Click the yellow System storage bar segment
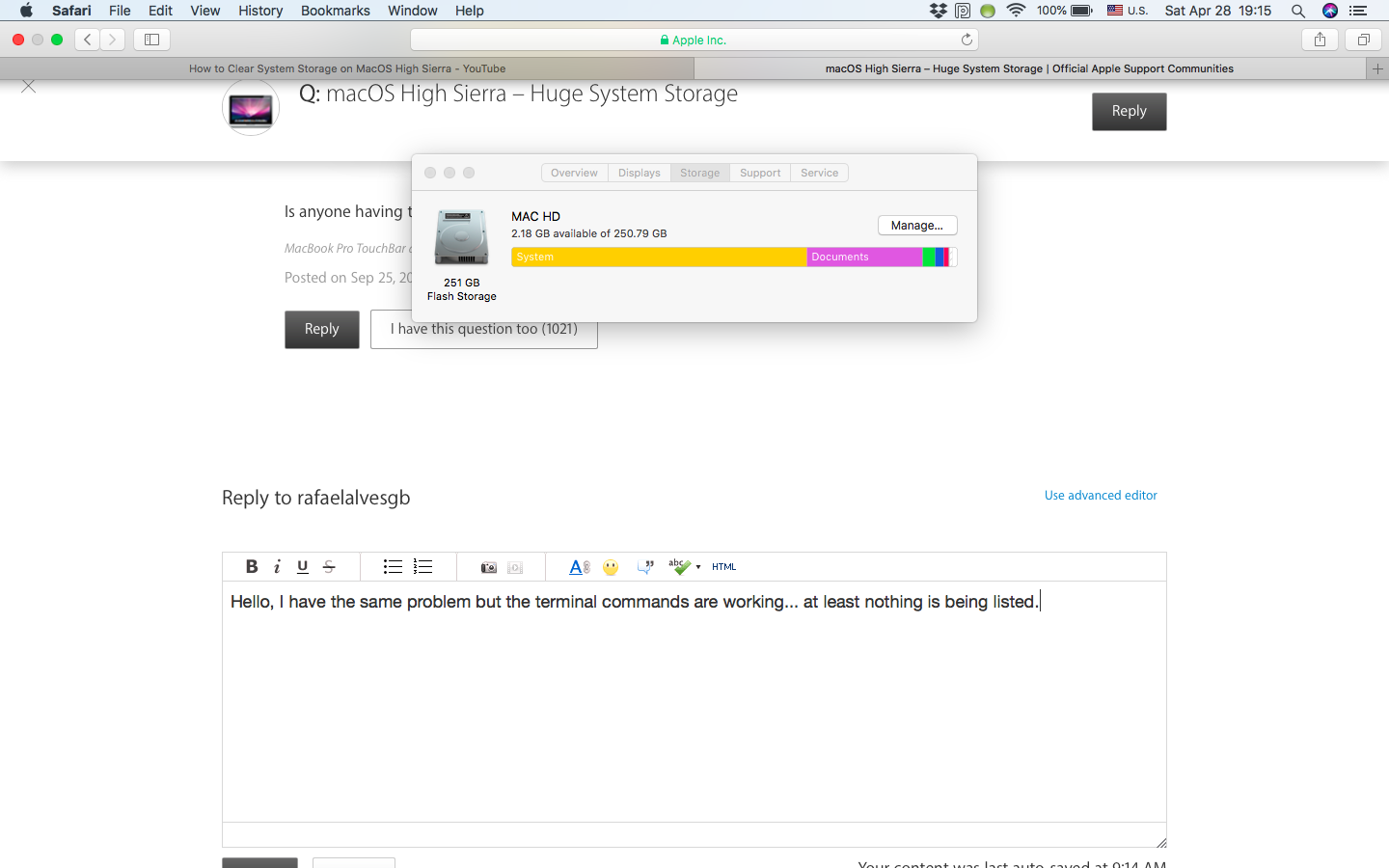This screenshot has width=1389, height=868. pos(659,257)
